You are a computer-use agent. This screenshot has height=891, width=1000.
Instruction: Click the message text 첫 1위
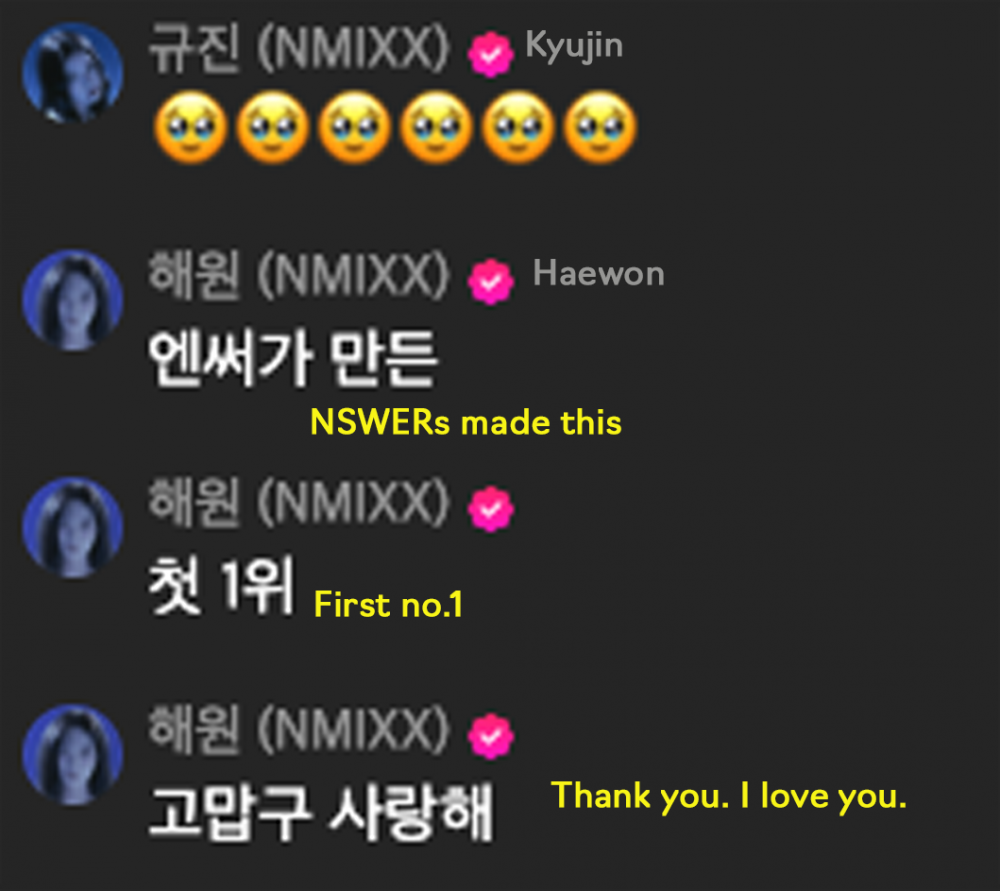[221, 585]
